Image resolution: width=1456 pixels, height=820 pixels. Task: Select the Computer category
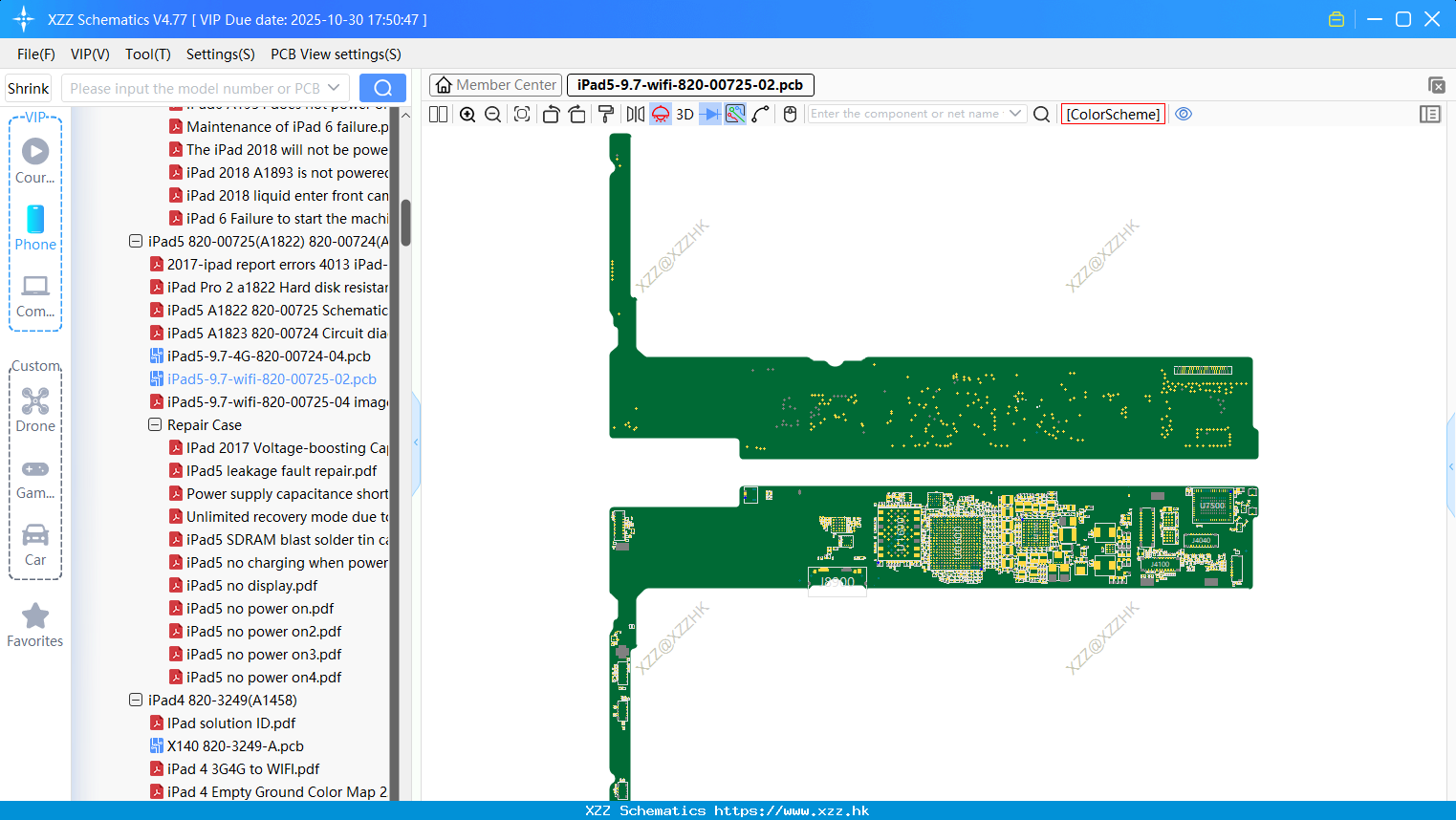coord(35,295)
